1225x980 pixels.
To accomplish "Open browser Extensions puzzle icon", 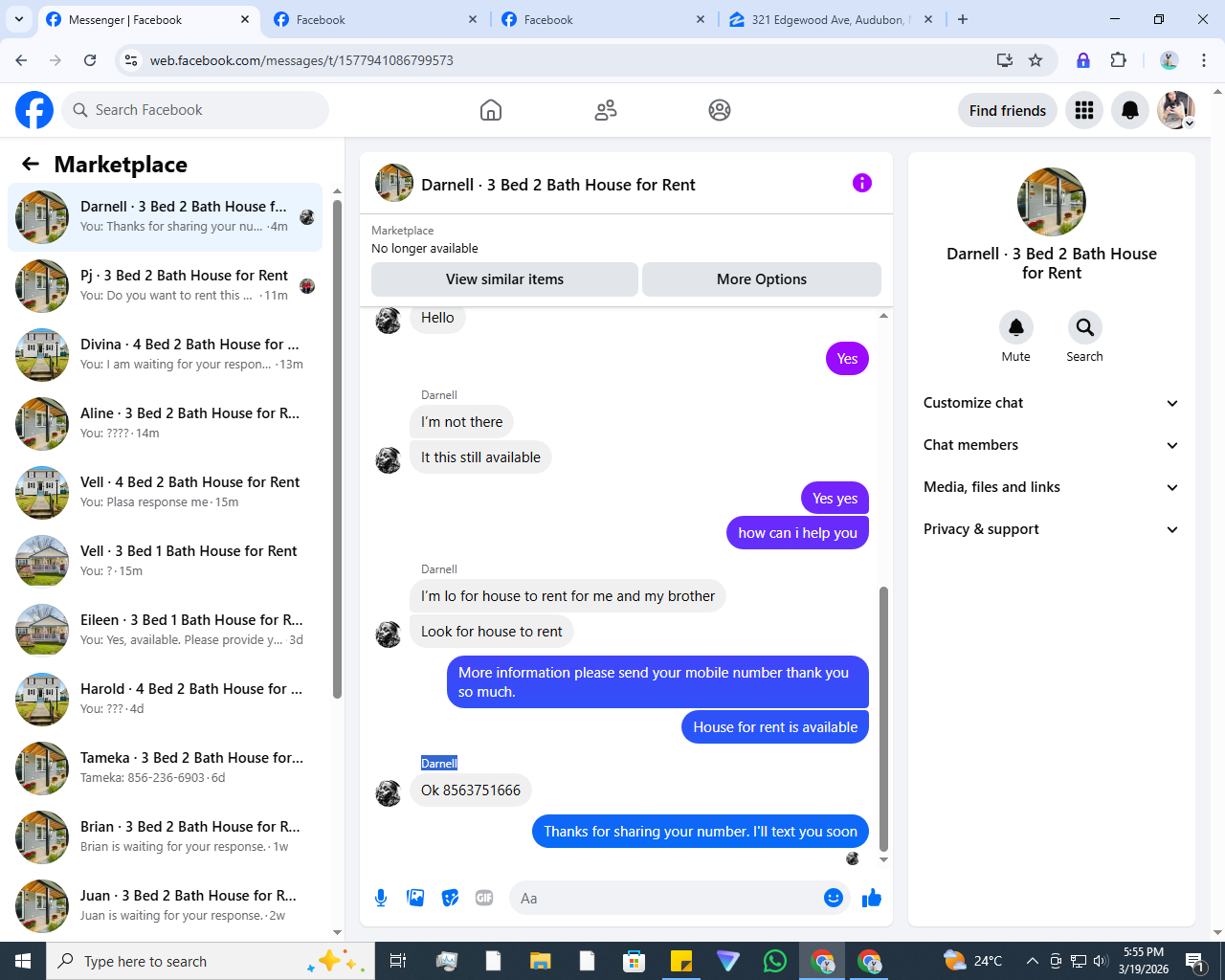I will [x=1118, y=60].
